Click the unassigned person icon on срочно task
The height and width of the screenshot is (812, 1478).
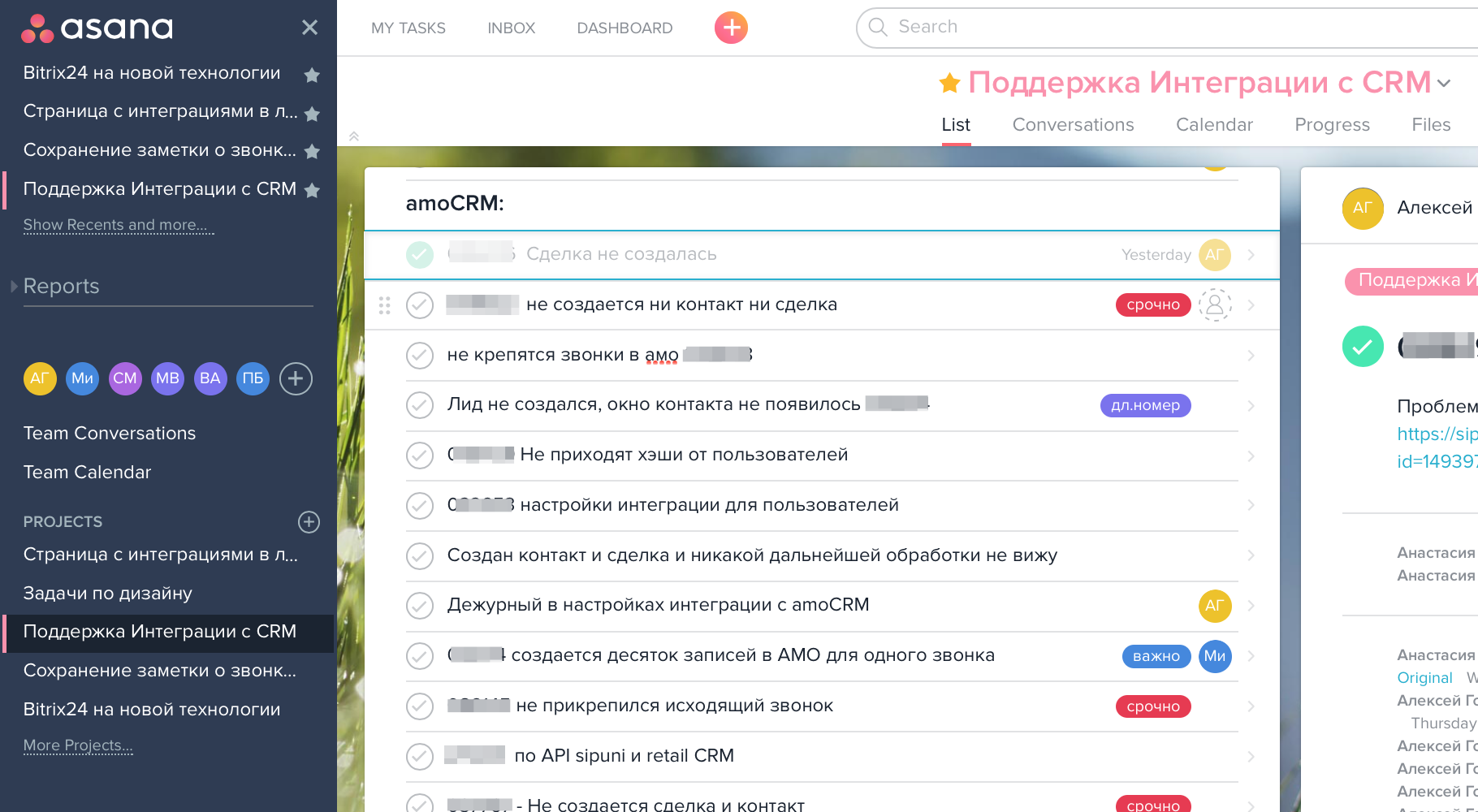[1214, 304]
